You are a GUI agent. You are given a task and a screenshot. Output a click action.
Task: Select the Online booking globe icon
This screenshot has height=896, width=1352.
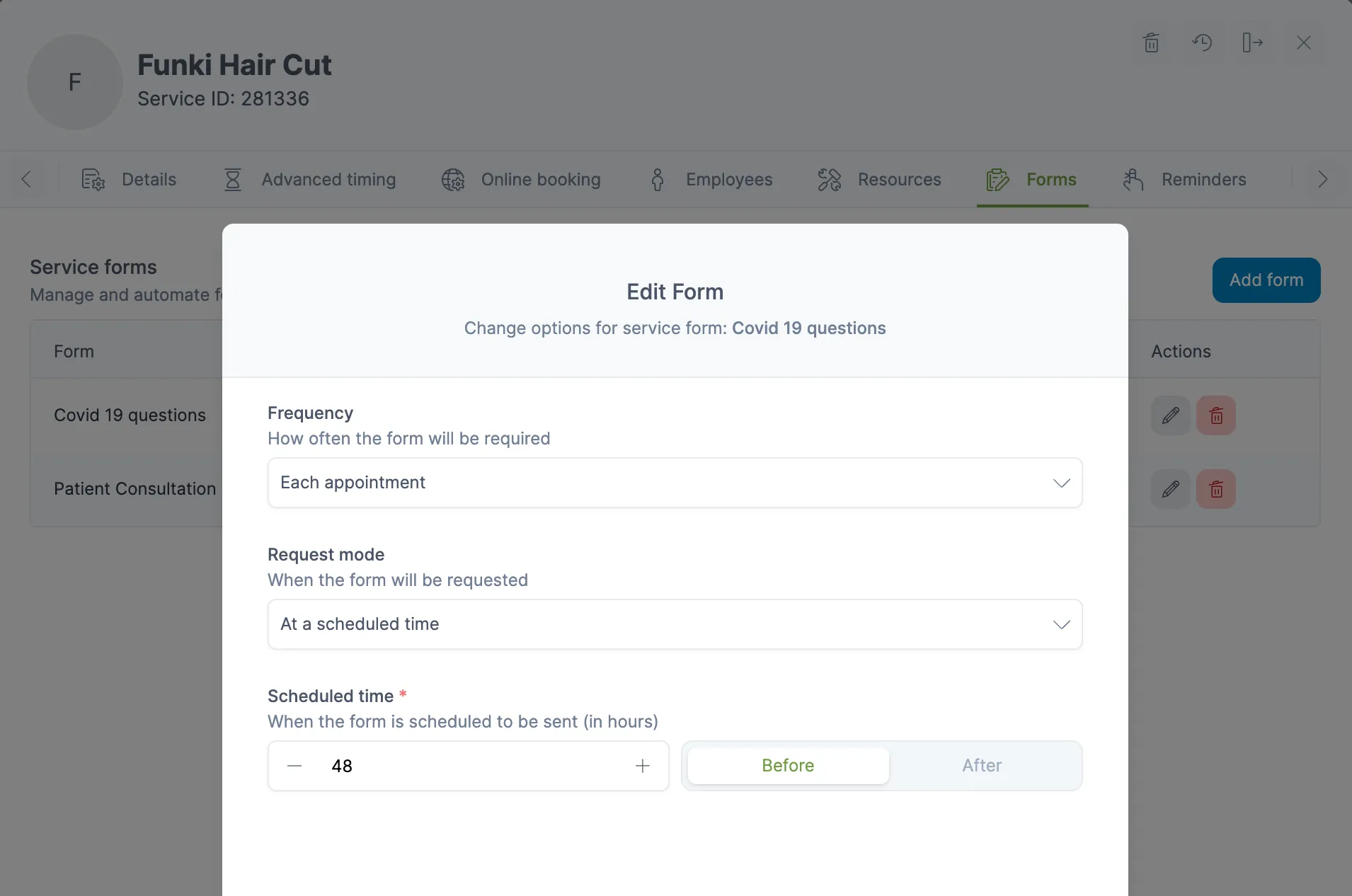pos(453,179)
